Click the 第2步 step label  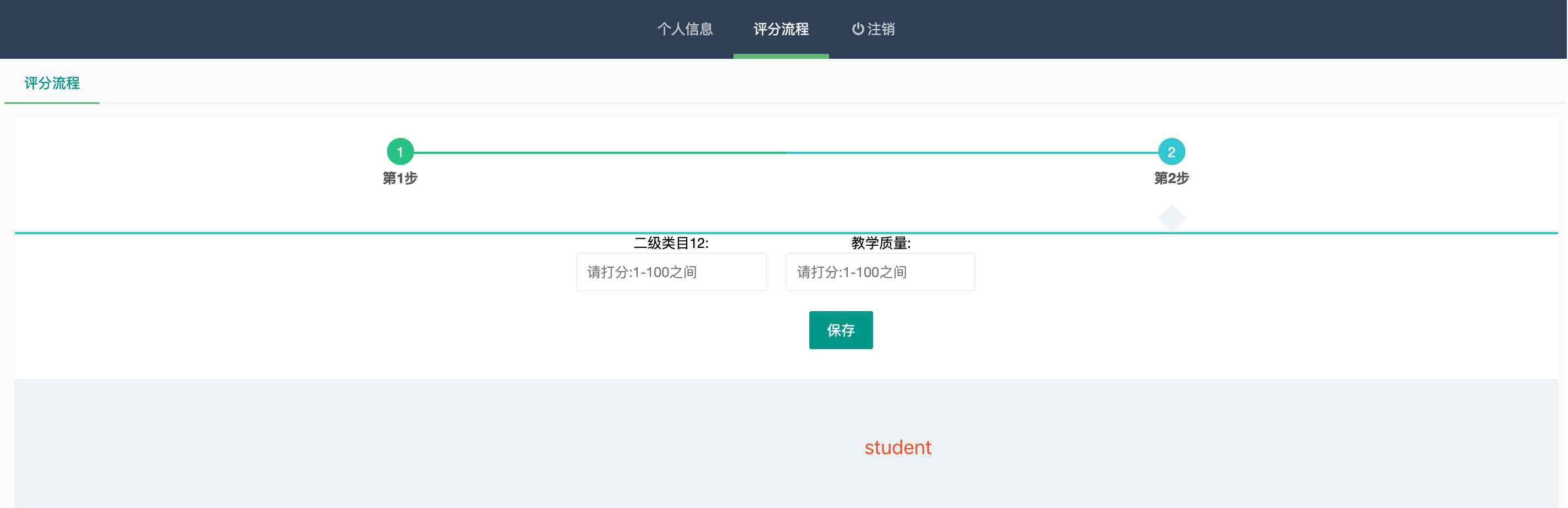tap(1171, 179)
